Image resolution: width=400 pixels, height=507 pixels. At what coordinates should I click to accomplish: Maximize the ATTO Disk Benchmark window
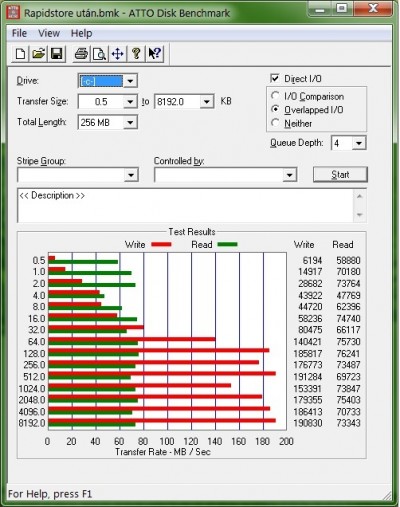coord(341,9)
